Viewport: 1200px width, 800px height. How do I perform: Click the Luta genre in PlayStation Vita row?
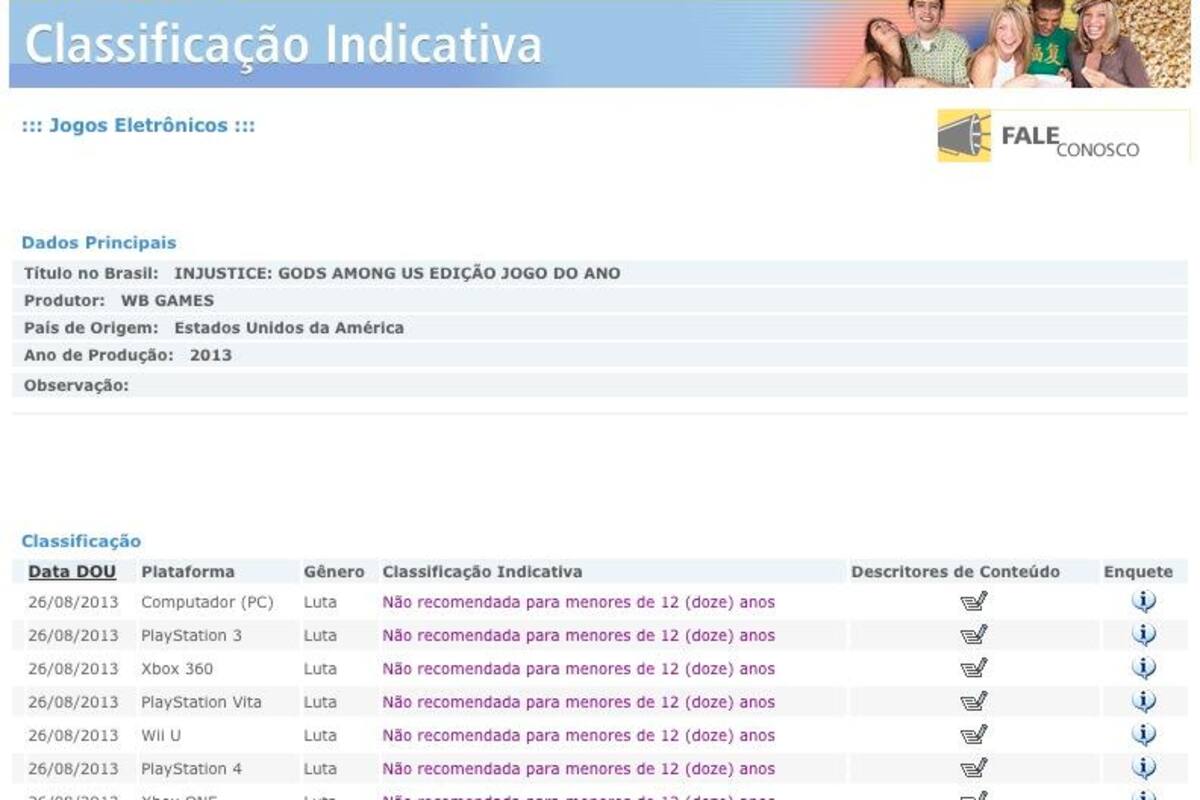[x=320, y=702]
